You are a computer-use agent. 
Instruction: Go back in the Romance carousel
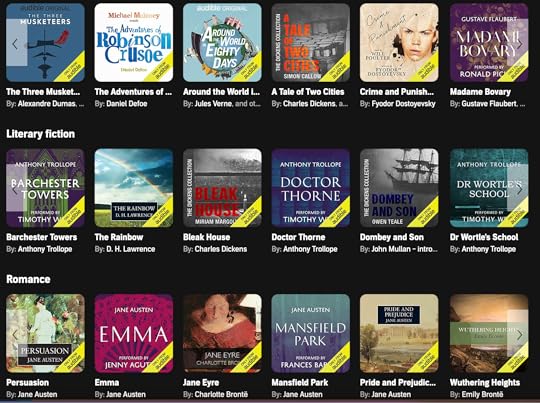click(x=16, y=334)
